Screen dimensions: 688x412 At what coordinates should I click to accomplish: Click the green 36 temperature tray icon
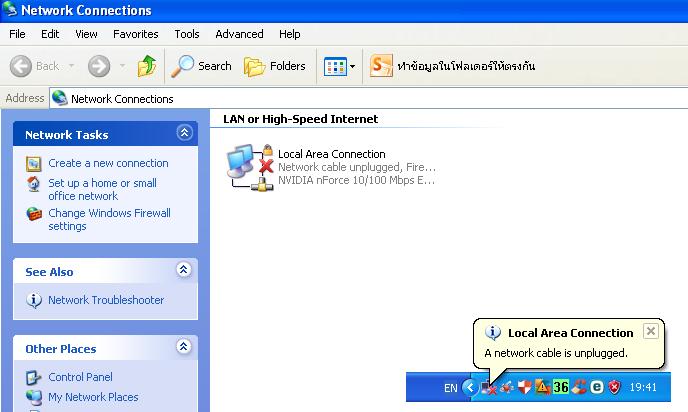point(561,387)
